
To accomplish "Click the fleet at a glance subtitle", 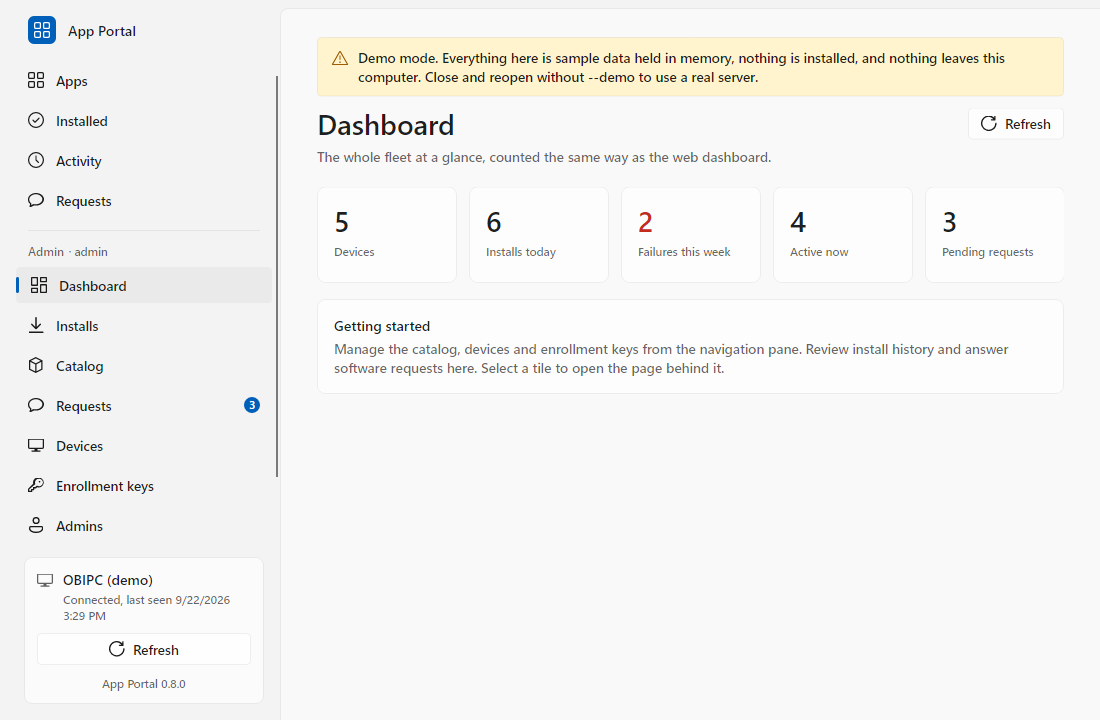I will point(544,157).
